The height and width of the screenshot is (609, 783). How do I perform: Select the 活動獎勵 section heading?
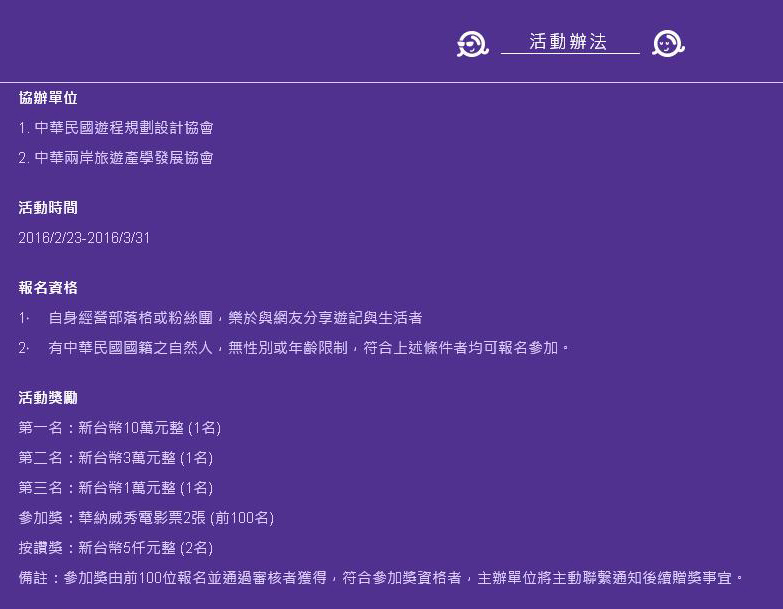(48, 398)
